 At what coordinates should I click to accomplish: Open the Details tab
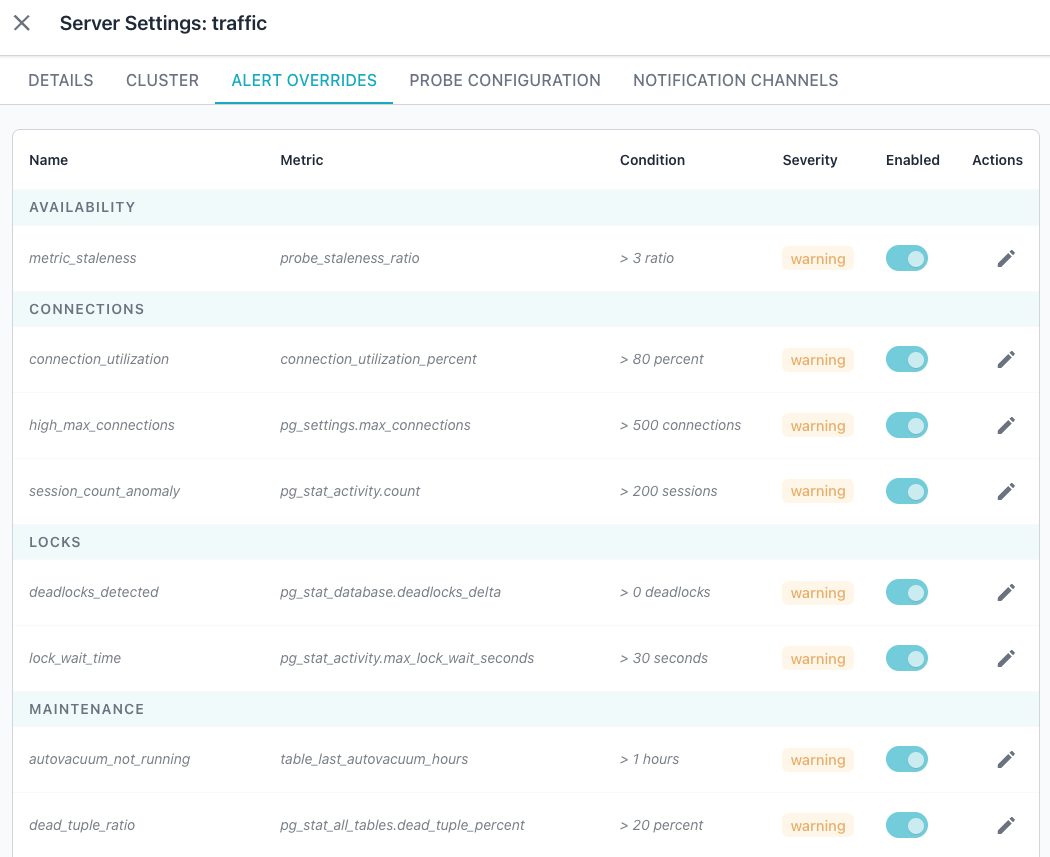pyautogui.click(x=61, y=80)
